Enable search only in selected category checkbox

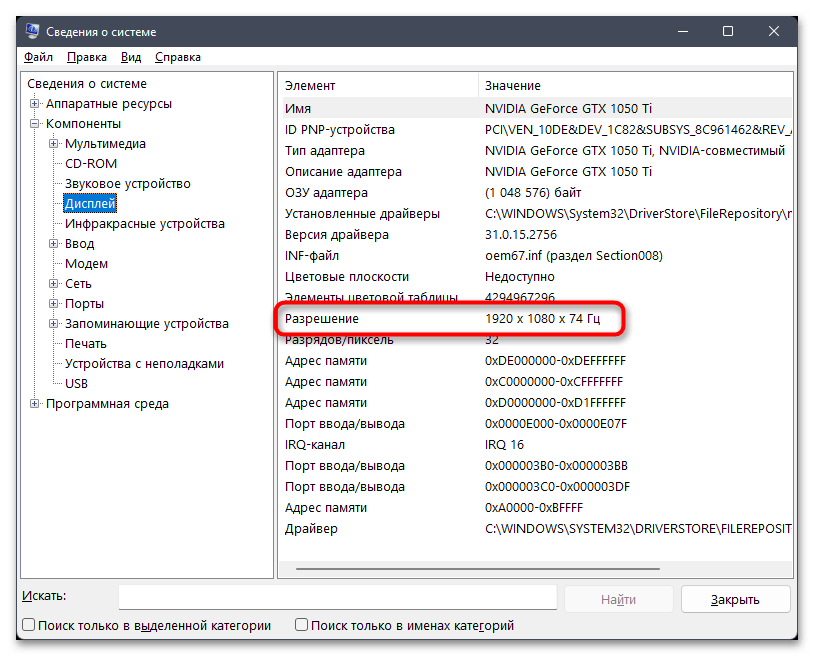pyautogui.click(x=29, y=625)
